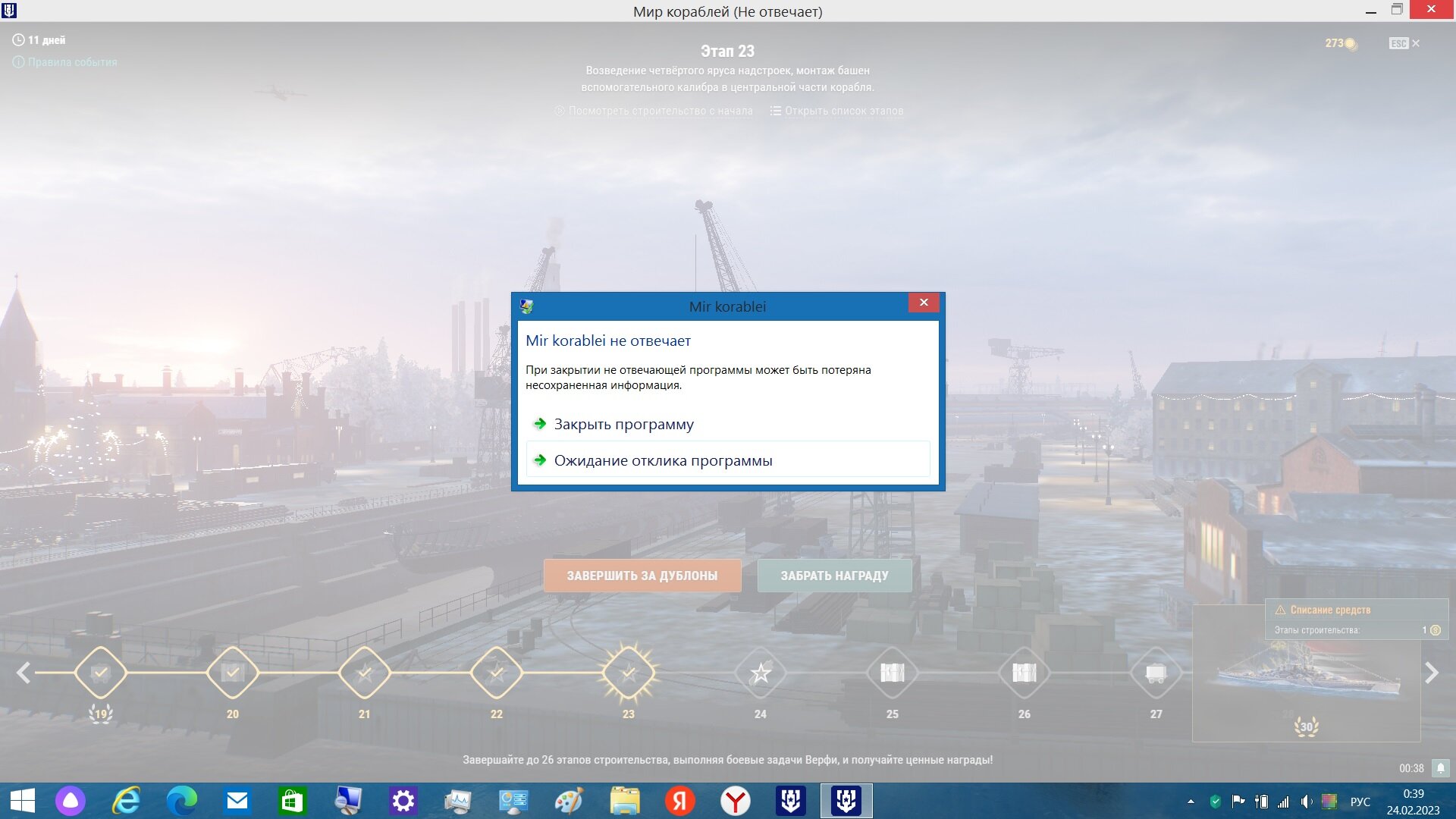Screen dimensions: 1456x819
Task: Click the notification bell icon
Action: click(x=1440, y=768)
